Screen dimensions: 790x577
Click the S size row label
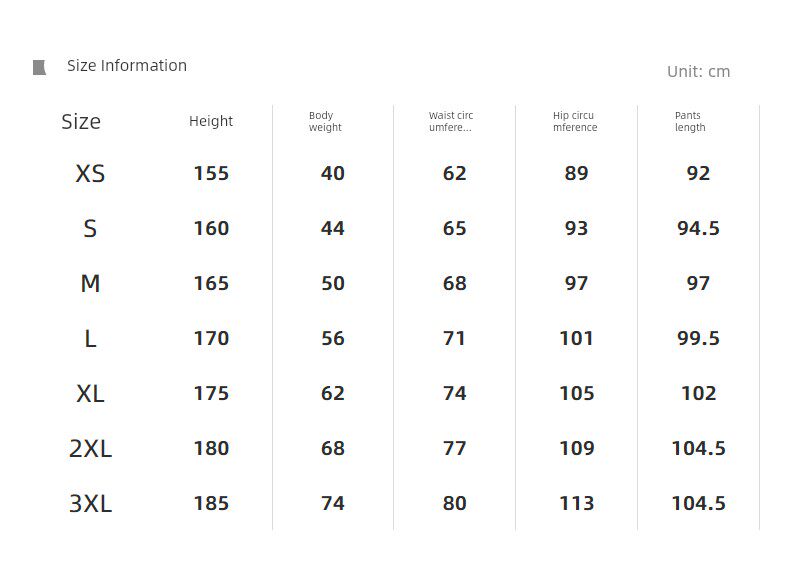click(90, 229)
